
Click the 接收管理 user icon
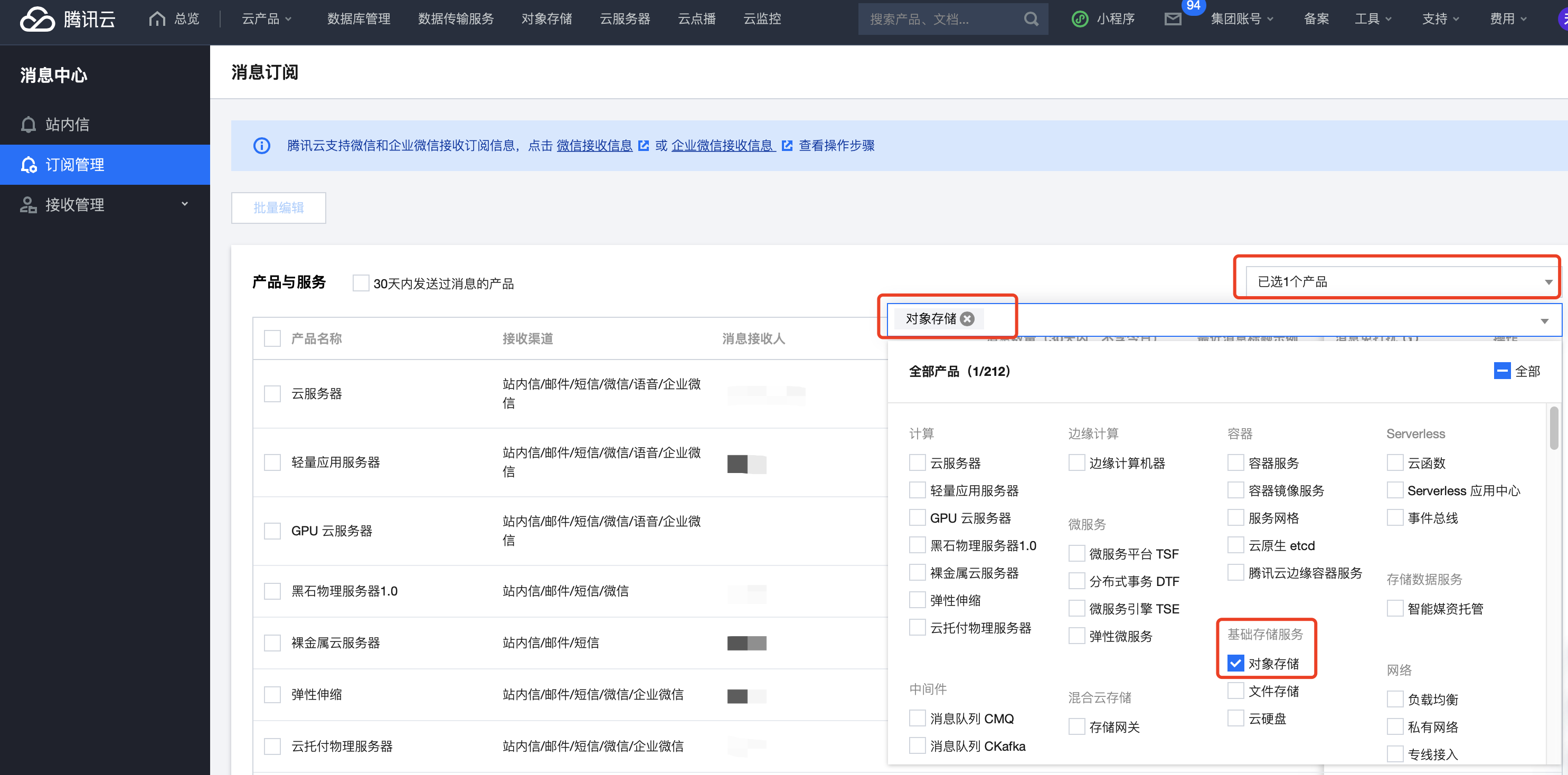click(29, 204)
